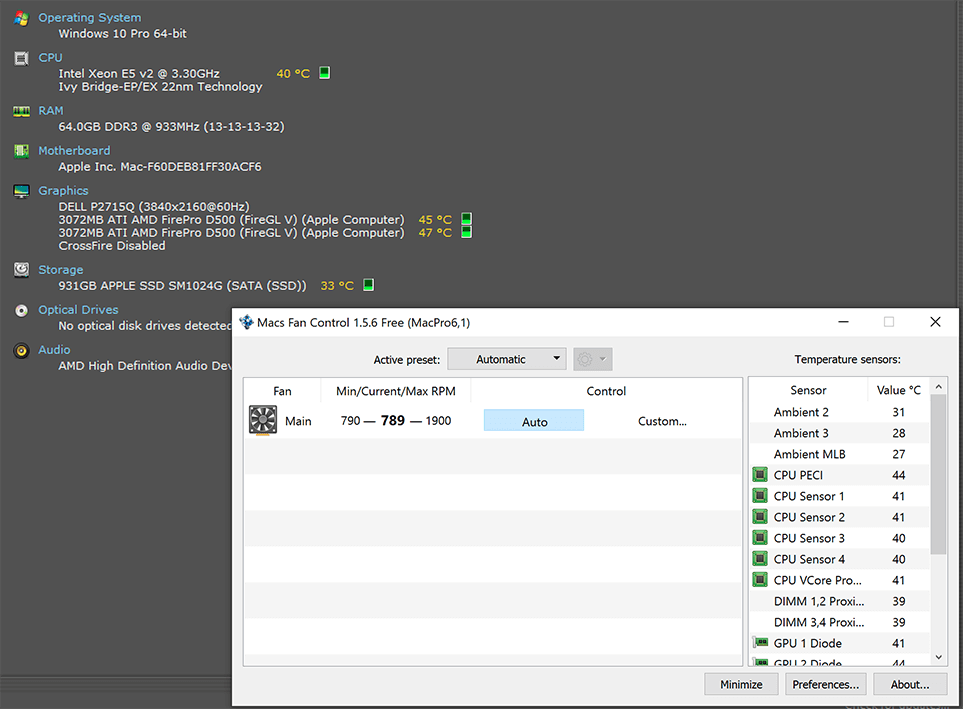963x709 pixels.
Task: Sort sensors by Value °C column header
Action: (x=899, y=390)
